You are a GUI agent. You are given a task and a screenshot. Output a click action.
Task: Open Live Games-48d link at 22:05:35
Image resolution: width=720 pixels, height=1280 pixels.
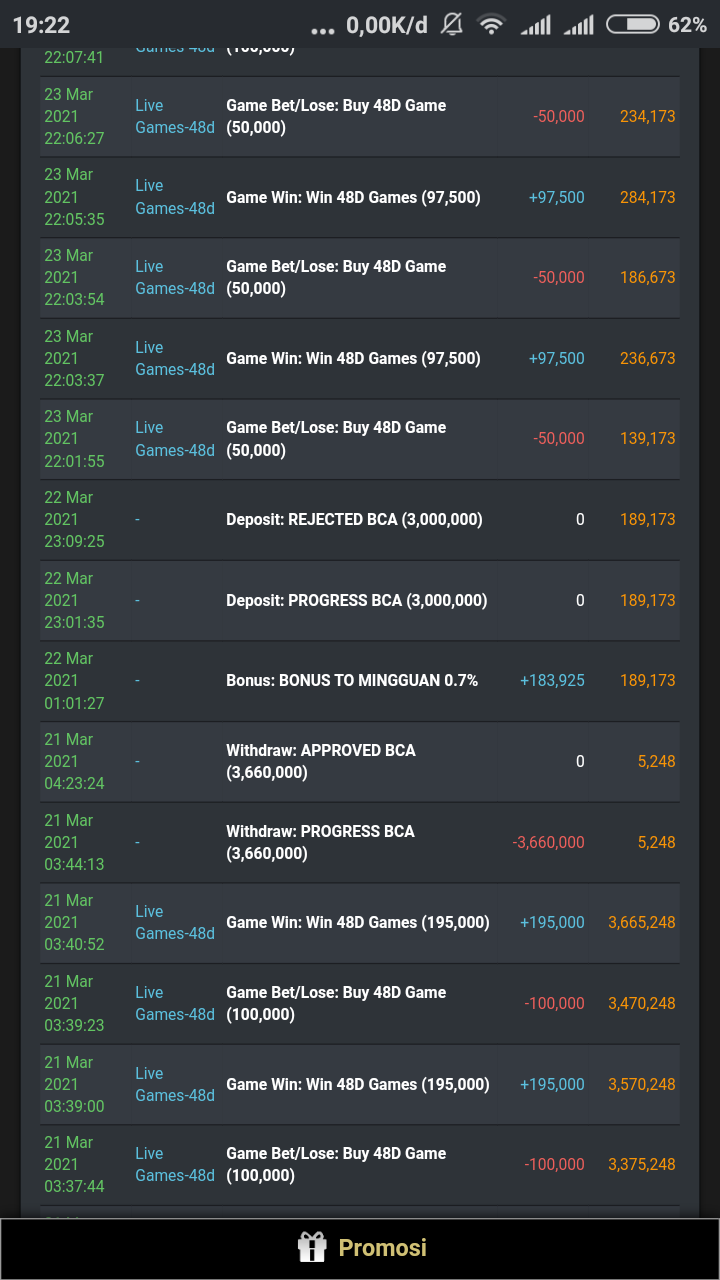tap(175, 197)
